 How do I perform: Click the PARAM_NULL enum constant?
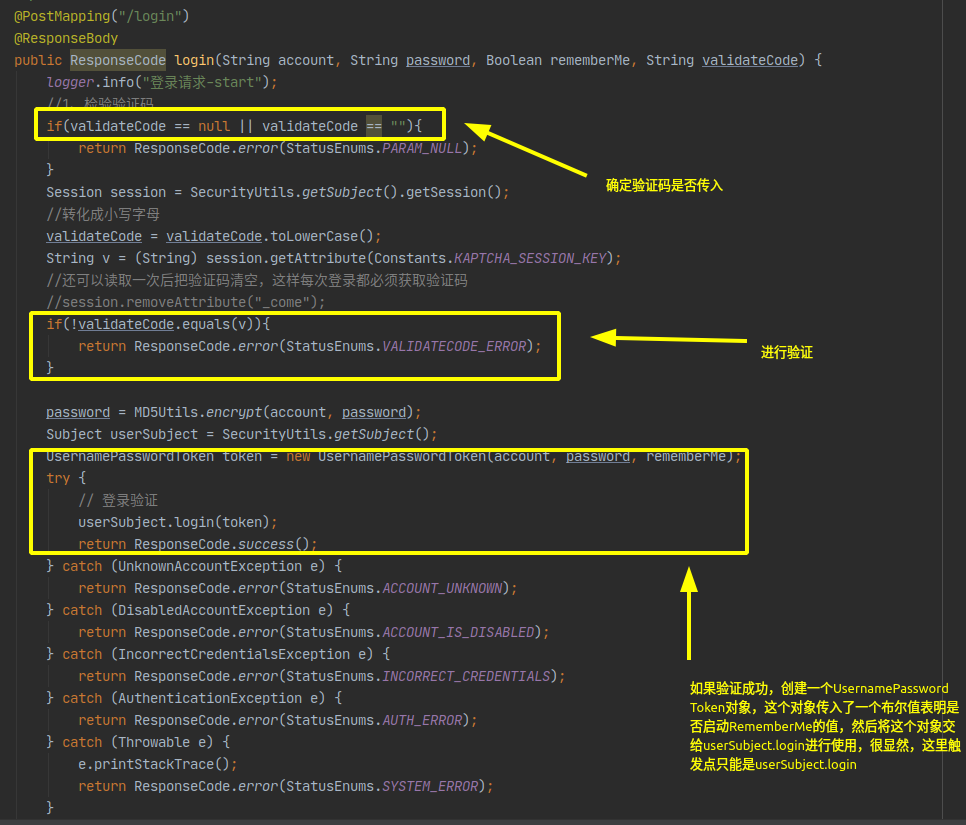pos(423,148)
